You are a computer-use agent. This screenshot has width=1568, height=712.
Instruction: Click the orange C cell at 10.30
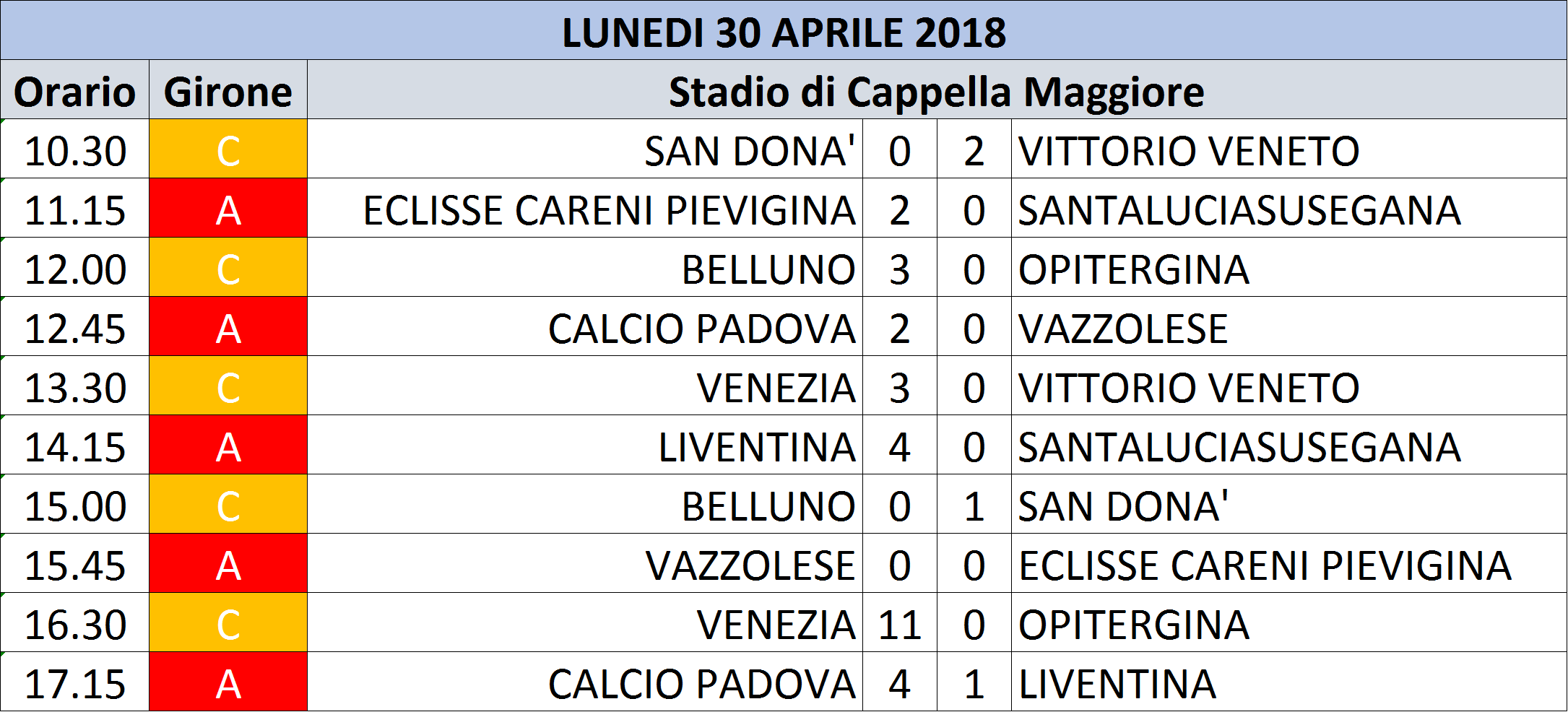(228, 149)
